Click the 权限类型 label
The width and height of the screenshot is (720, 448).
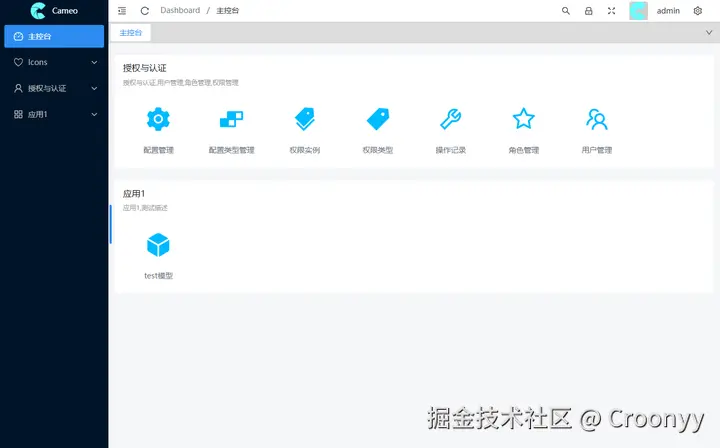pyautogui.click(x=378, y=150)
